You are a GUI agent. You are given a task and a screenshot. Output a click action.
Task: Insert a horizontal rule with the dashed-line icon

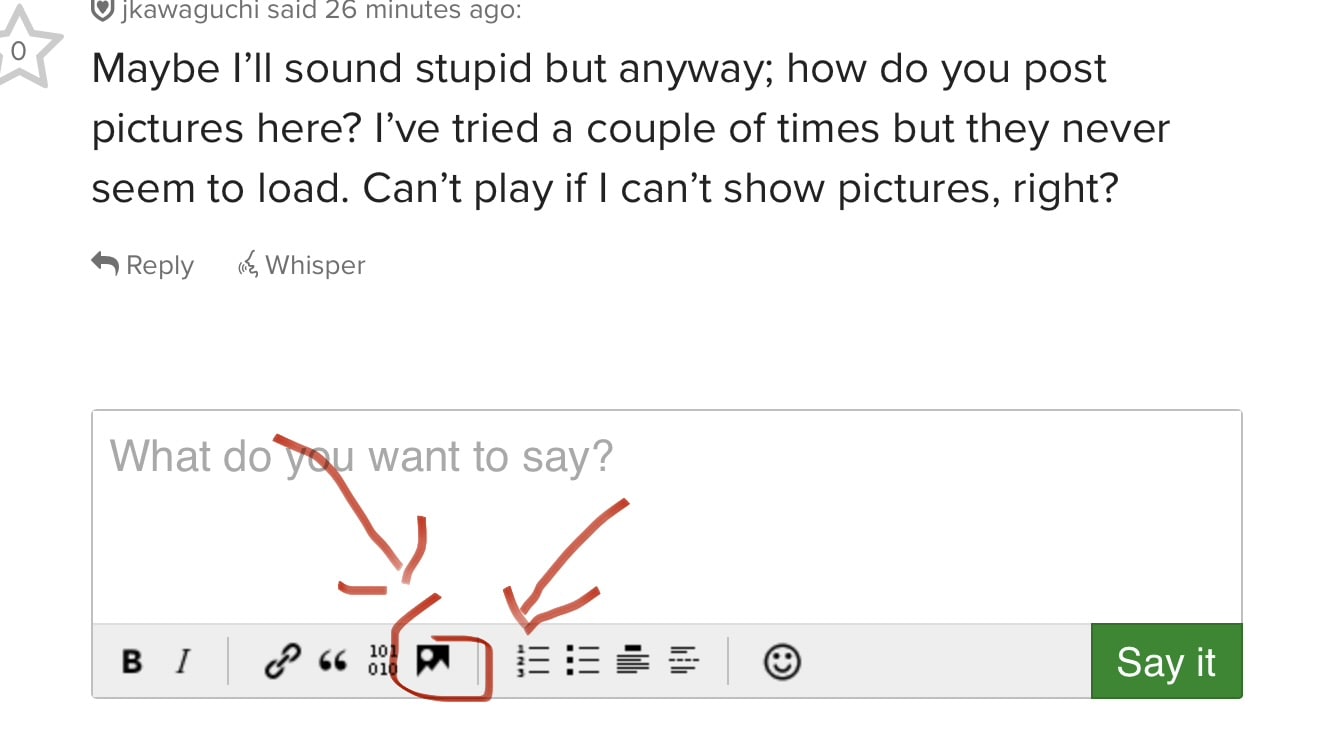tap(684, 661)
